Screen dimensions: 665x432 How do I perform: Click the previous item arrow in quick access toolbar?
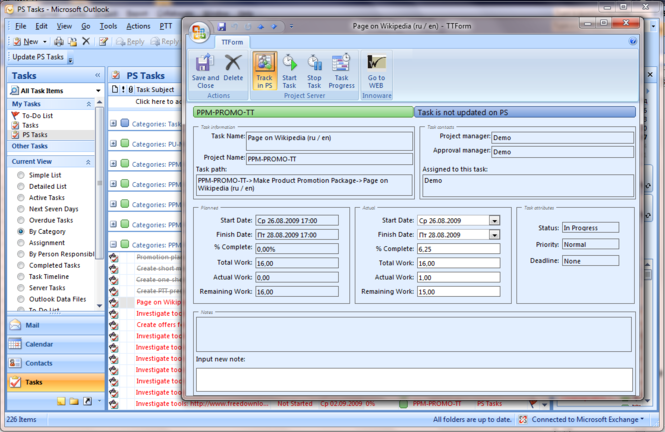coord(261,27)
